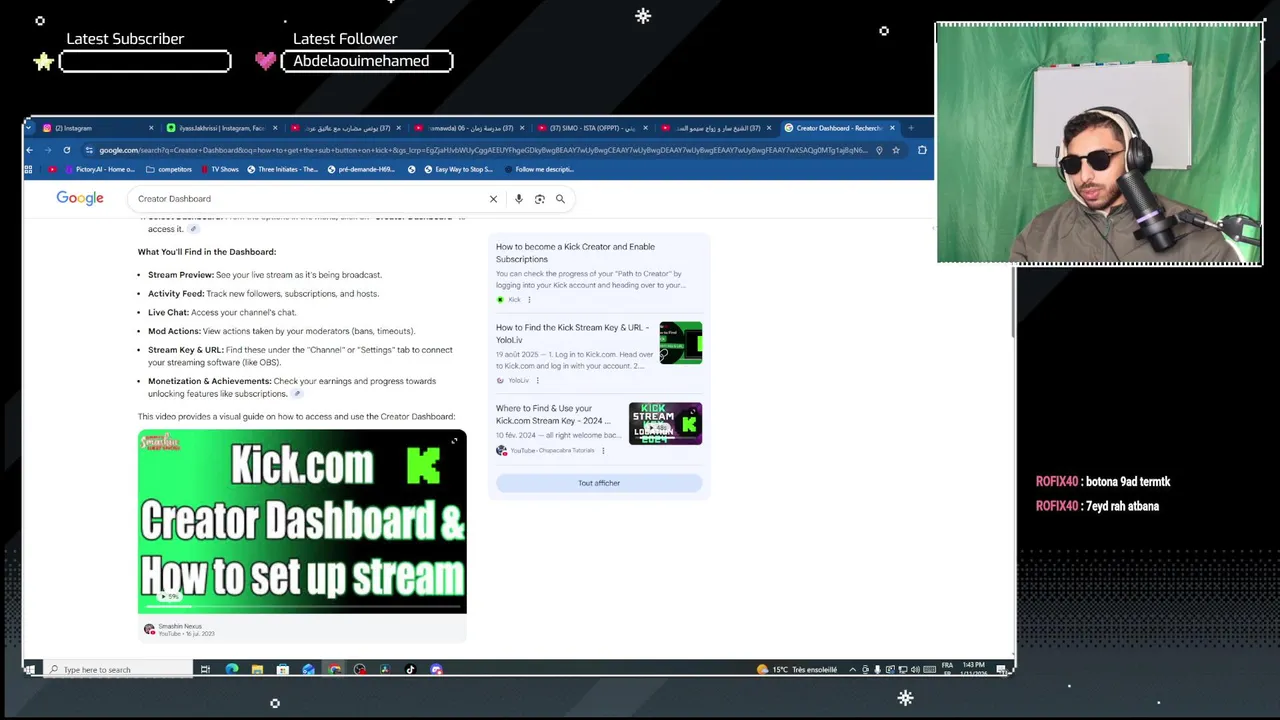
Task: Submit search with magnifier icon
Action: tap(560, 199)
